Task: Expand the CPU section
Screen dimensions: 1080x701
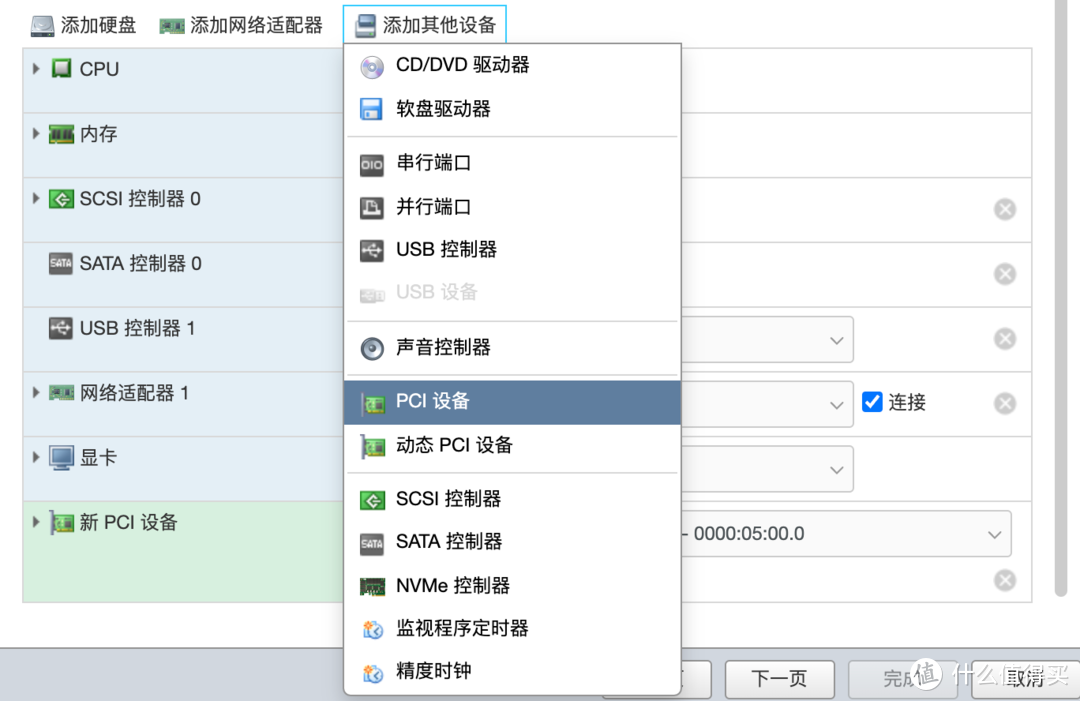Action: coord(35,68)
